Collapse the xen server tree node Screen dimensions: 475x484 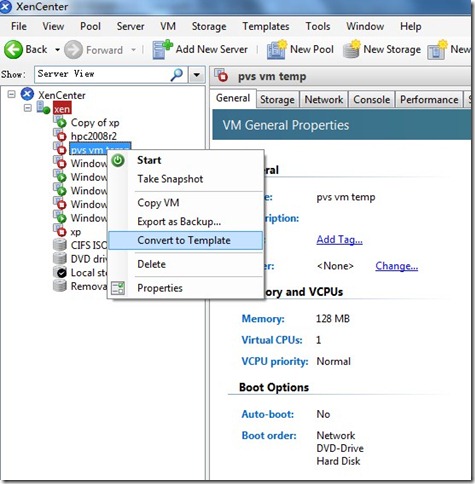28,108
